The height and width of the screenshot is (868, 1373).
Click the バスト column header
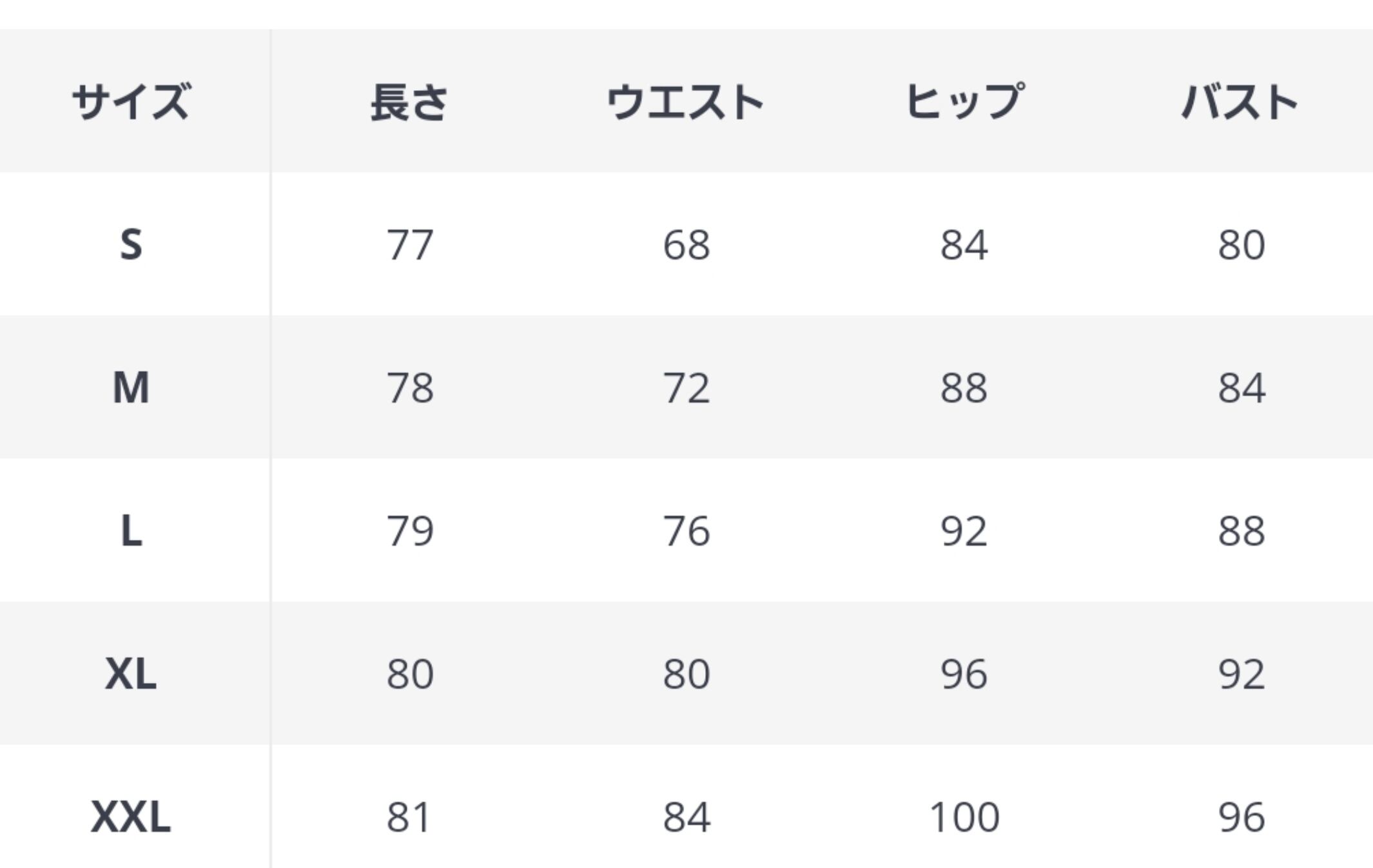click(1240, 102)
